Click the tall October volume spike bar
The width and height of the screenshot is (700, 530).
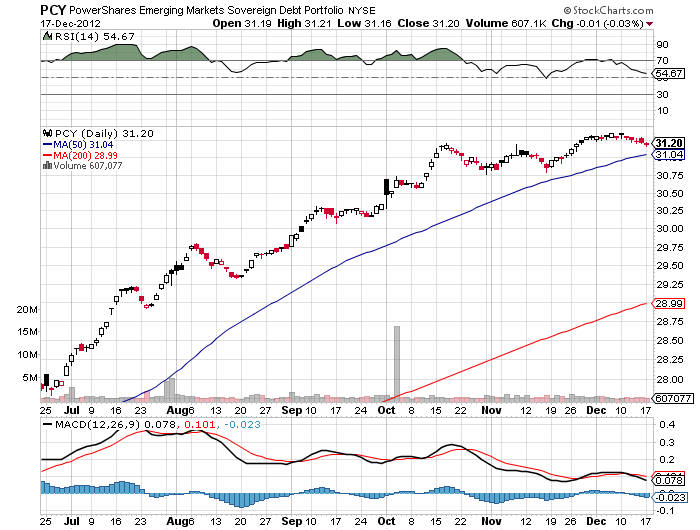point(397,363)
